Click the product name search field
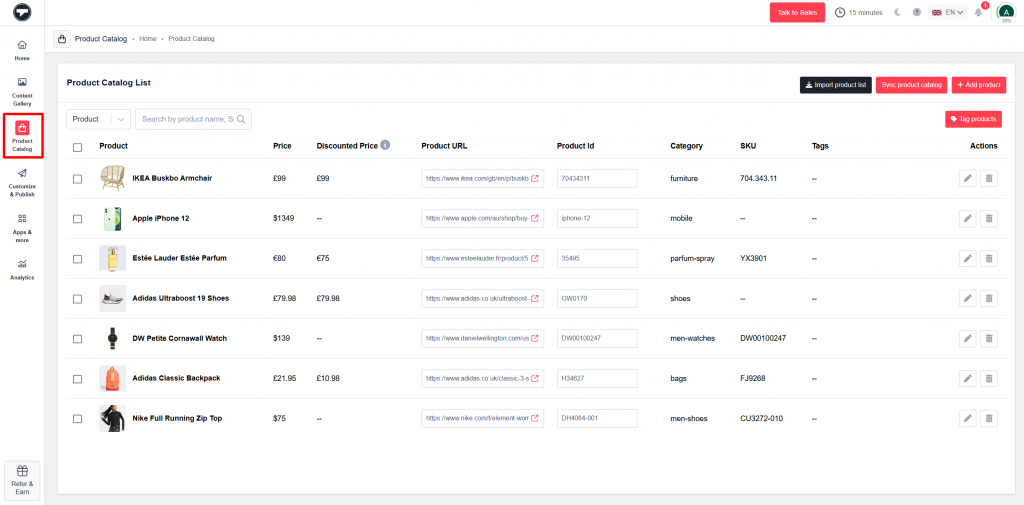 point(188,119)
